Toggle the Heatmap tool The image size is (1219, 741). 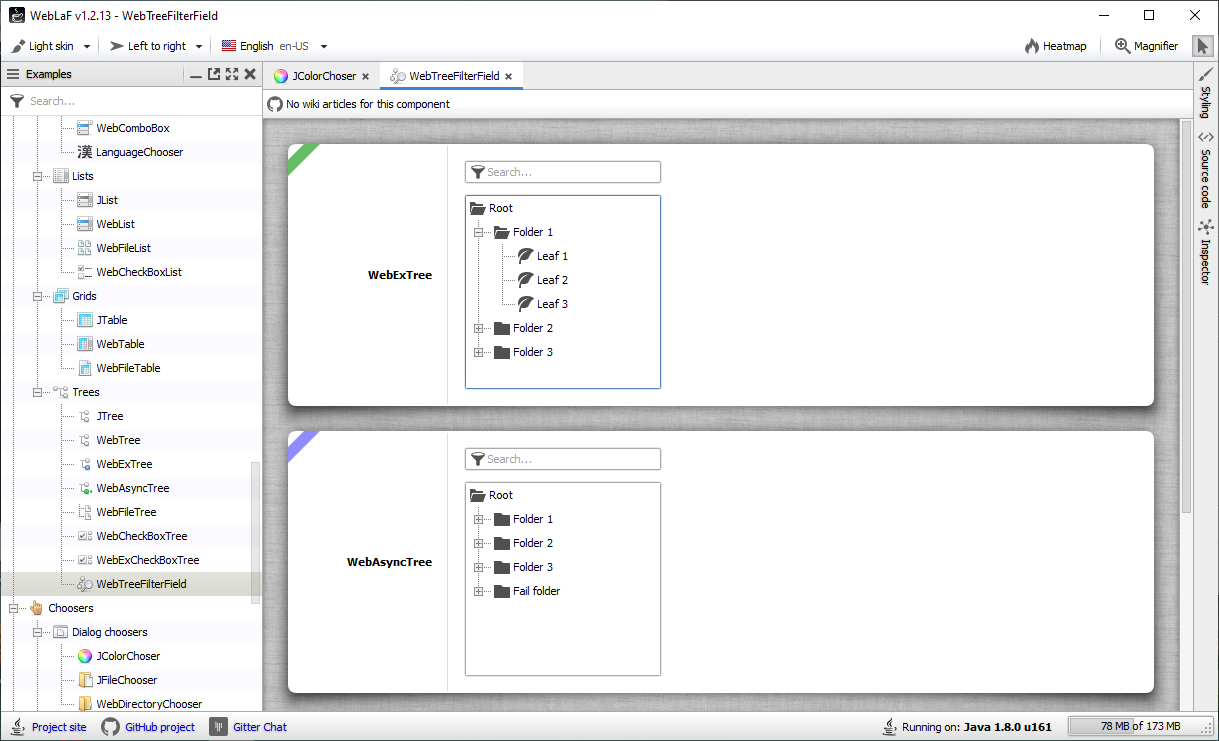tap(1055, 46)
